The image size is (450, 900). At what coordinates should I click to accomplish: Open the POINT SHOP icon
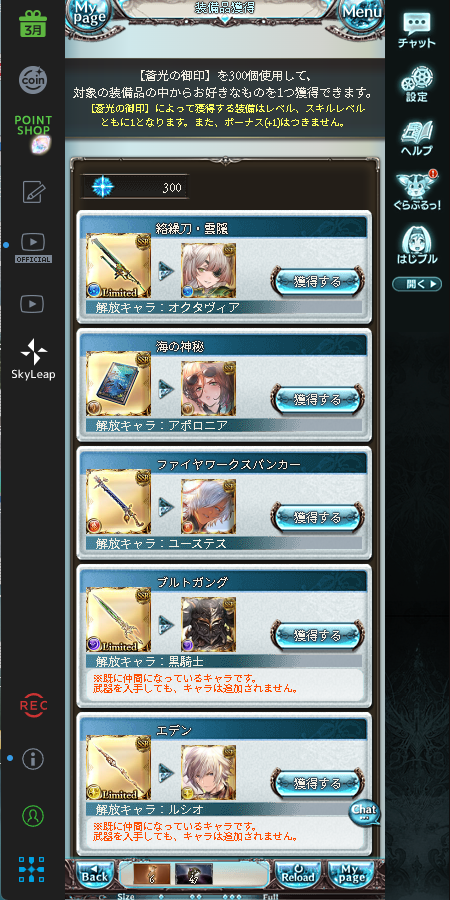coord(33,134)
